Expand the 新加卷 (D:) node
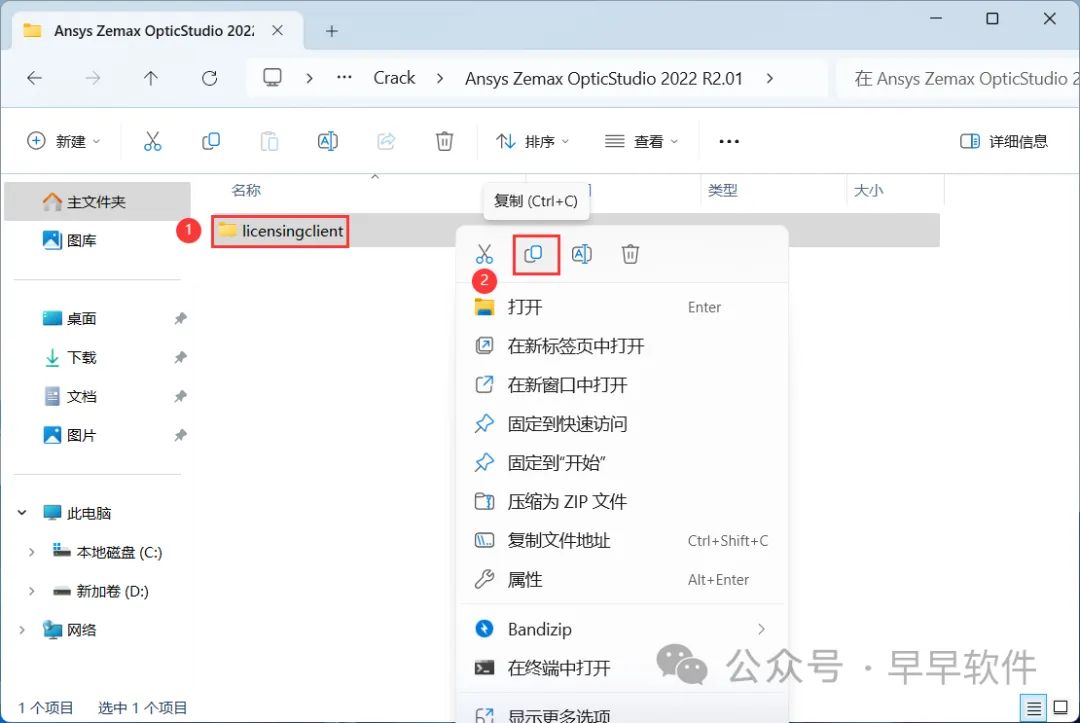The height and width of the screenshot is (723, 1080). [x=32, y=591]
